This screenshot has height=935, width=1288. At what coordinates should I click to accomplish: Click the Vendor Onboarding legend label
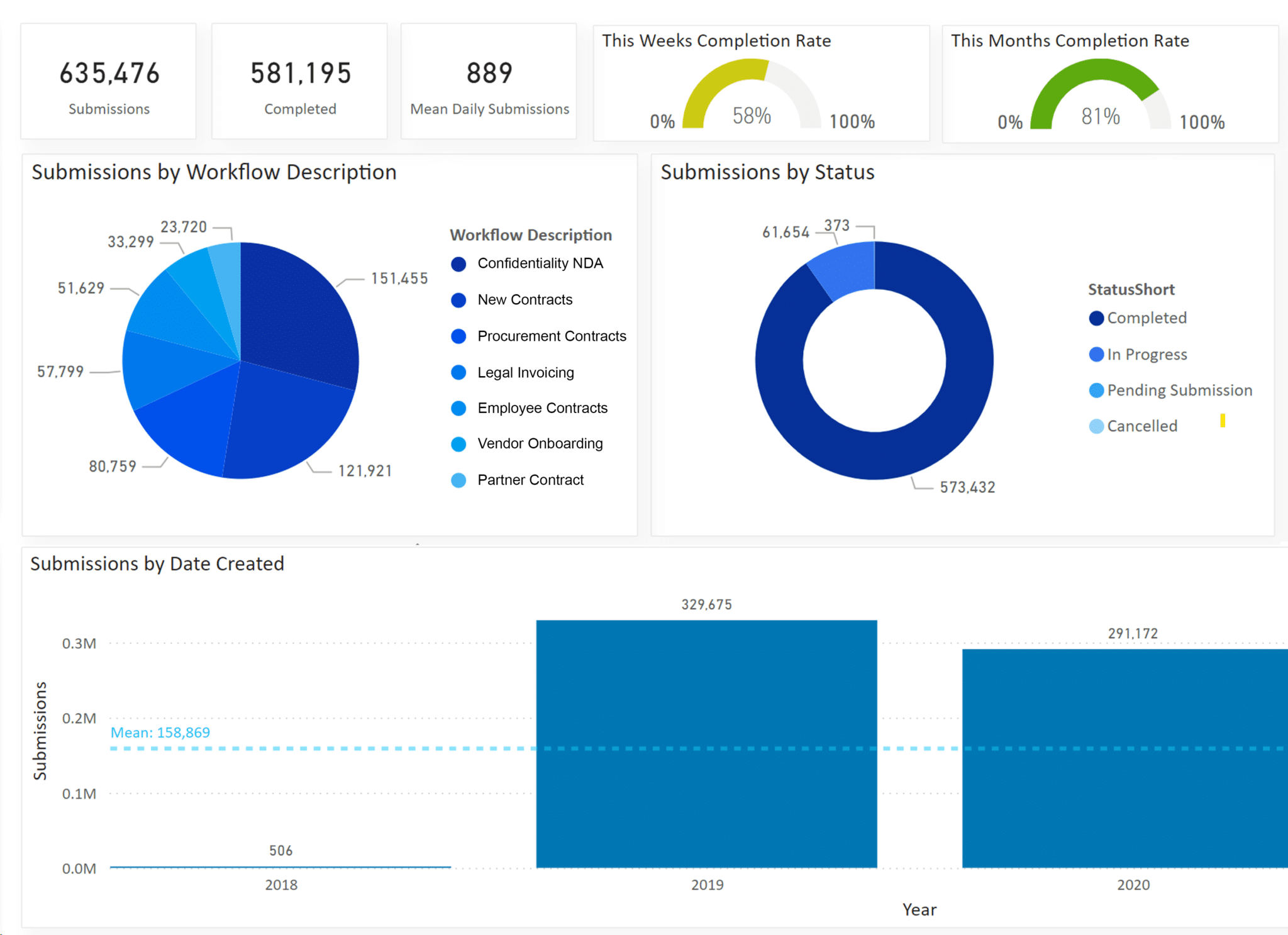click(x=540, y=443)
